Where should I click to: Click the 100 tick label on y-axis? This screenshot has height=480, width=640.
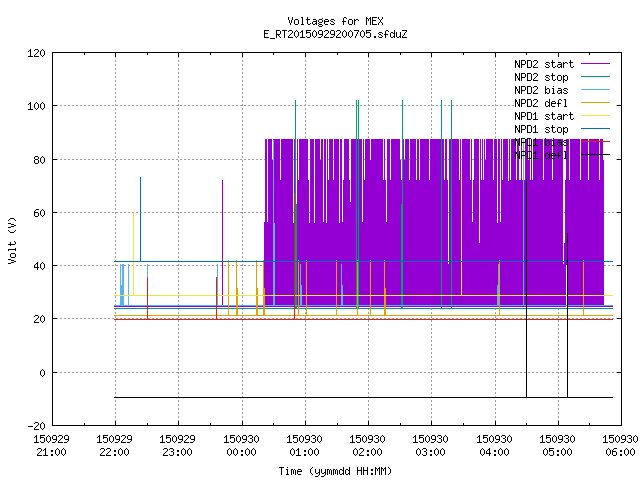[x=36, y=106]
